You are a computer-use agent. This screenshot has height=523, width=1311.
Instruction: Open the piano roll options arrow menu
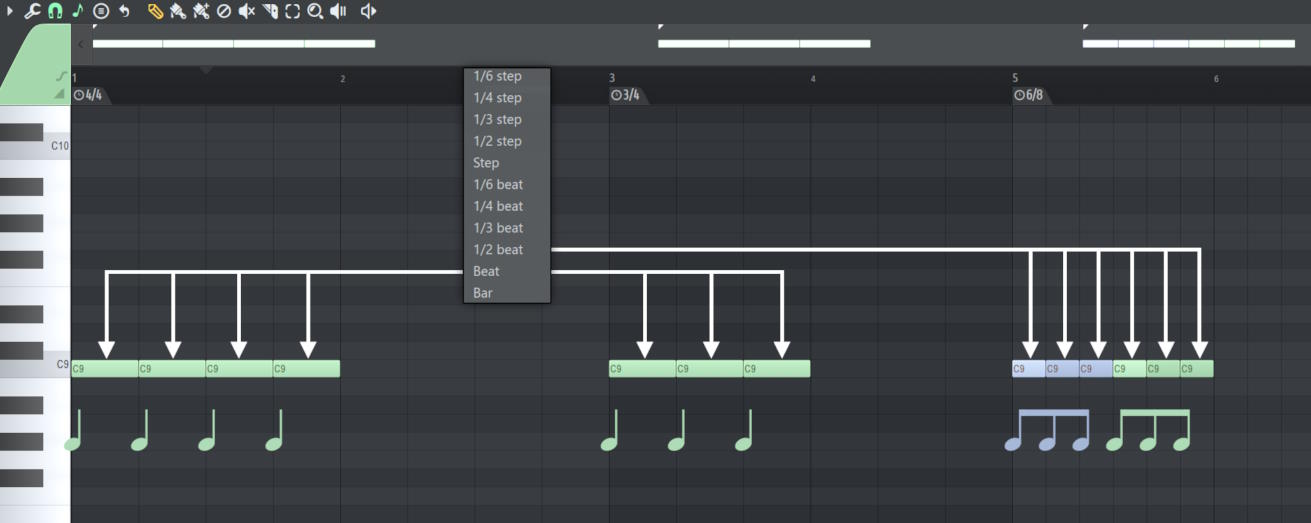point(10,11)
